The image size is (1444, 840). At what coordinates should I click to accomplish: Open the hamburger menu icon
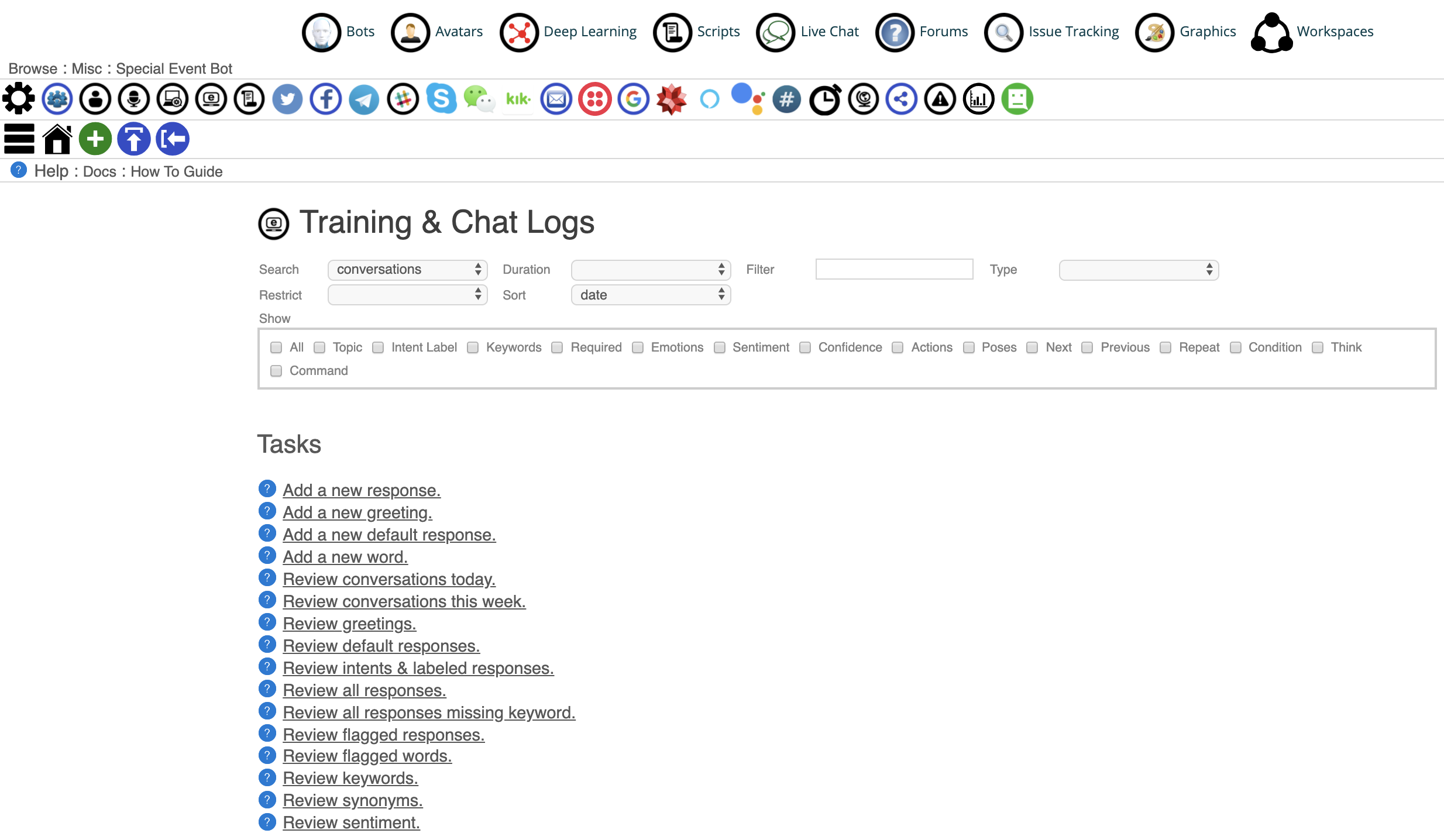click(x=19, y=139)
